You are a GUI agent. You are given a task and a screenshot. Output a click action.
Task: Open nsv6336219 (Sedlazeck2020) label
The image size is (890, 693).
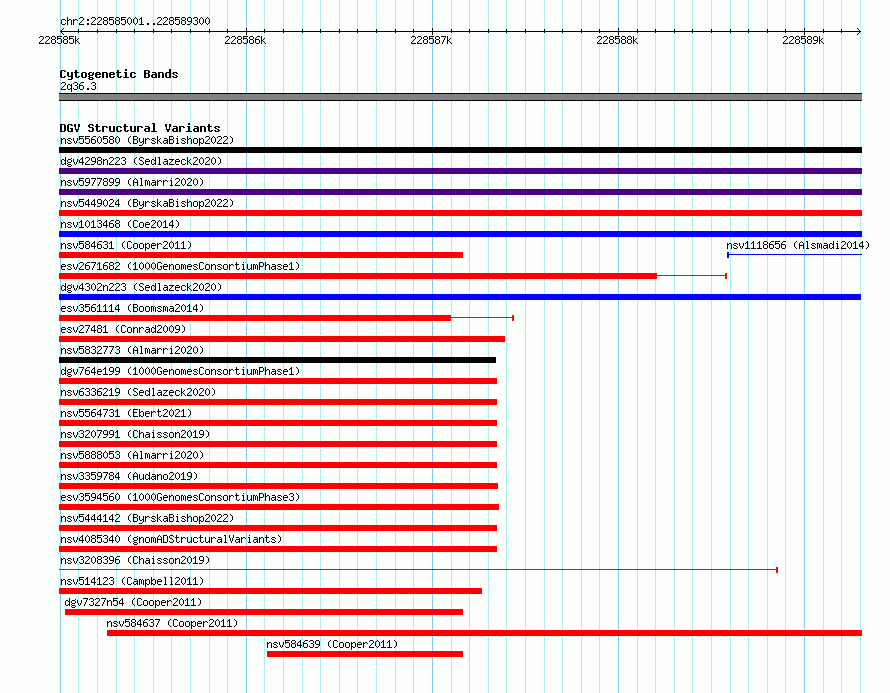138,392
